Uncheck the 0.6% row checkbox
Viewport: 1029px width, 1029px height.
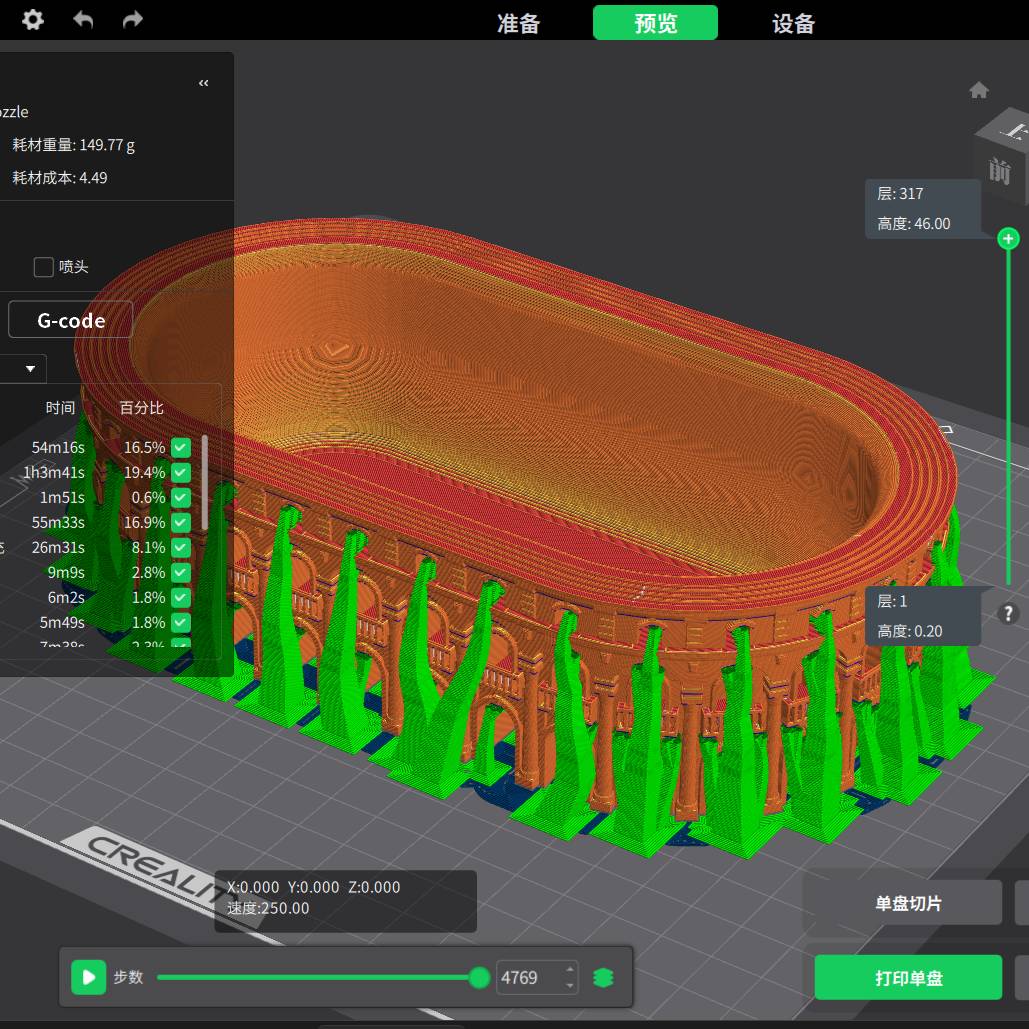tap(181, 498)
